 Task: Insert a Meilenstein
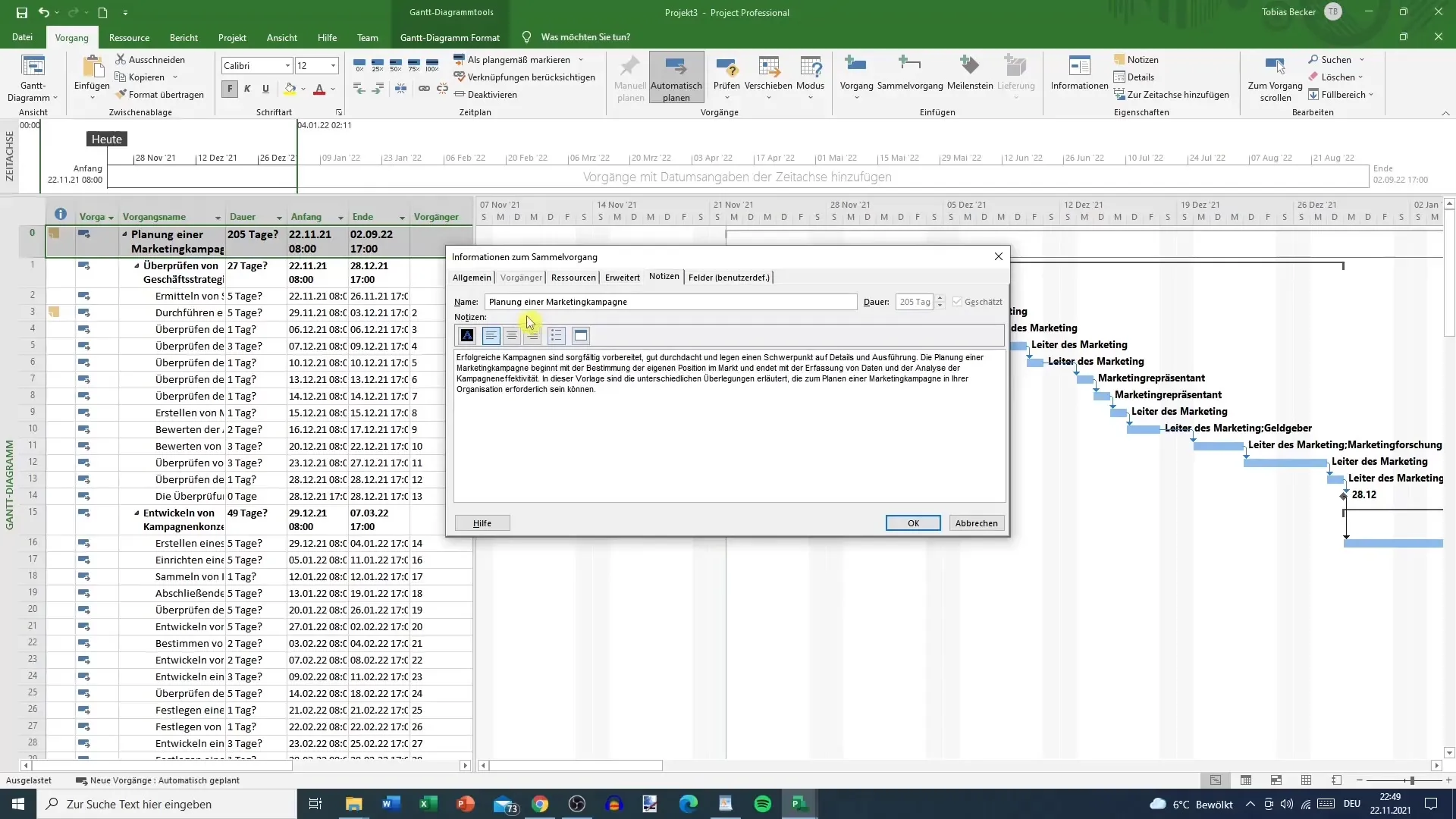(970, 74)
